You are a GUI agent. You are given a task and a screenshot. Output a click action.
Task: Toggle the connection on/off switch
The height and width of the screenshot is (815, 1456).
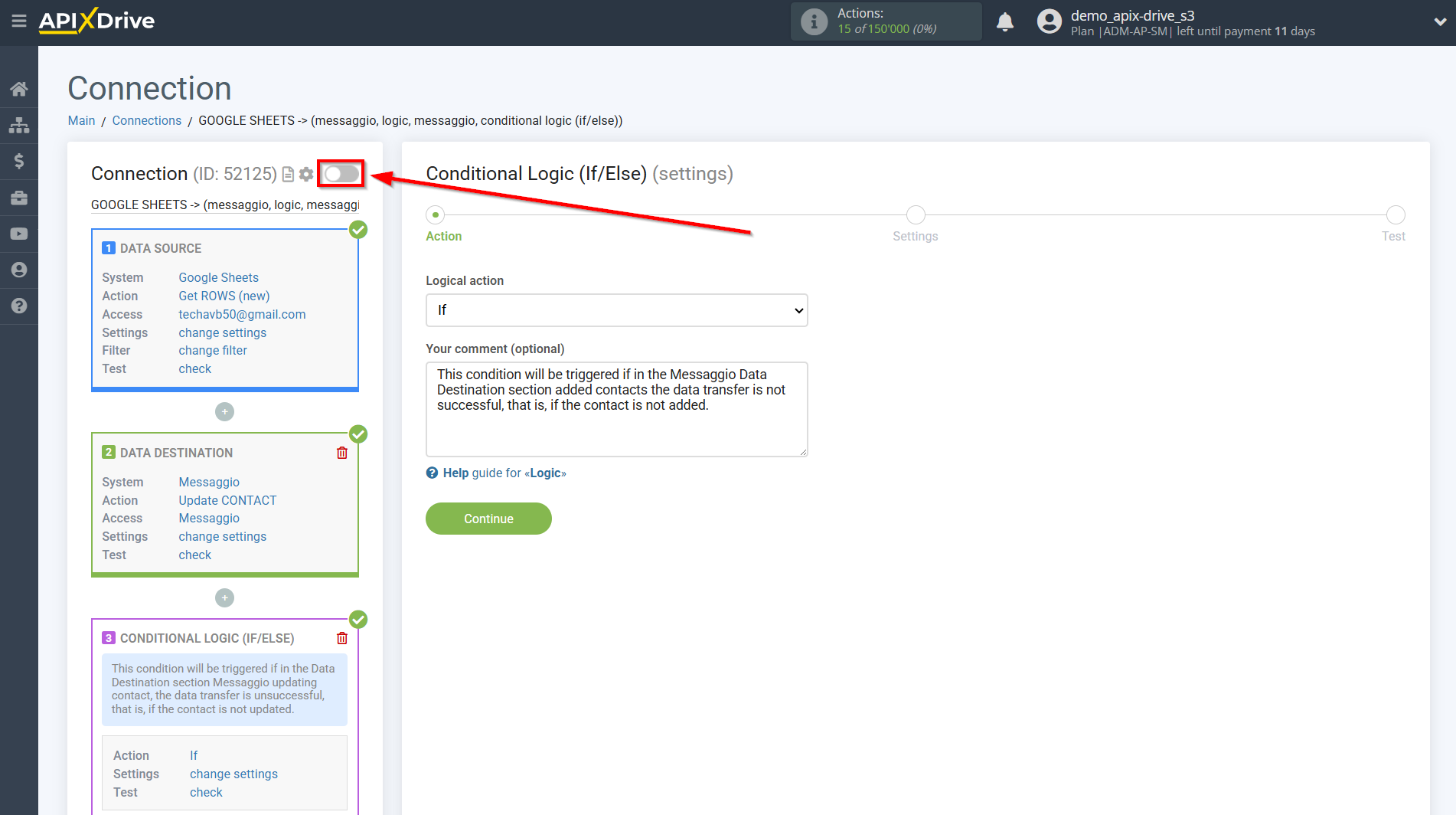pyautogui.click(x=341, y=174)
